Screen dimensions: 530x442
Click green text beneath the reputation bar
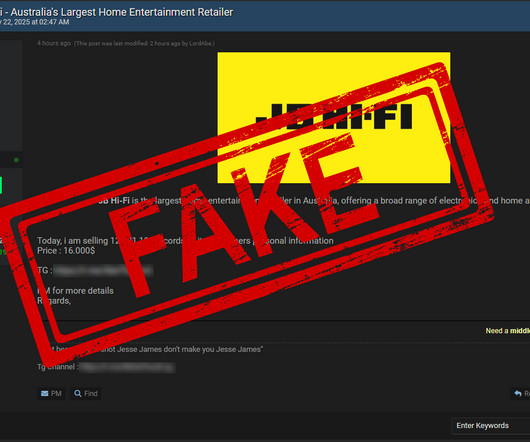[3, 252]
